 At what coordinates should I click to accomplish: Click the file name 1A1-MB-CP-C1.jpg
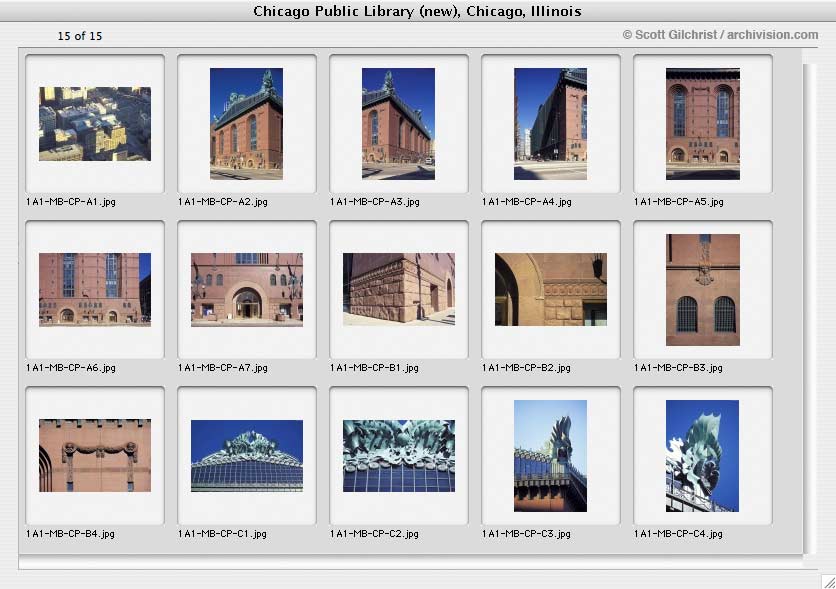click(222, 534)
